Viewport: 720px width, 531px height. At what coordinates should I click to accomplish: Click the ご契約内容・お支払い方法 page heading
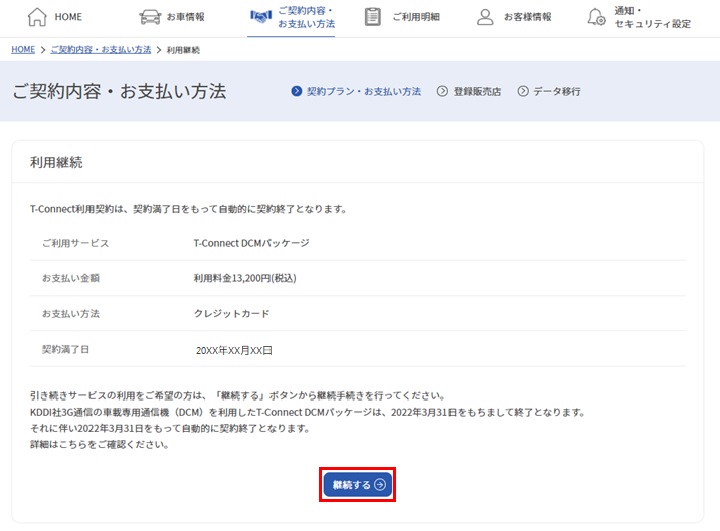[x=119, y=91]
